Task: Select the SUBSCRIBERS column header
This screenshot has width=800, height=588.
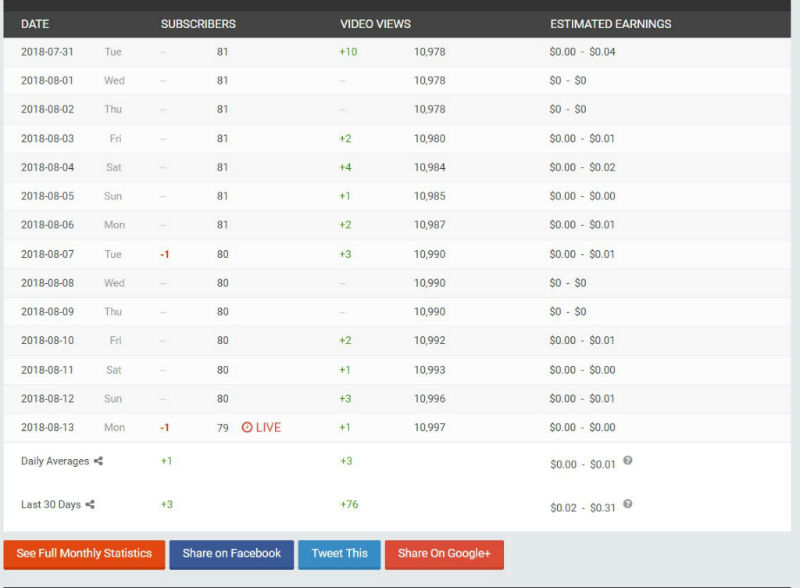Action: [198, 24]
